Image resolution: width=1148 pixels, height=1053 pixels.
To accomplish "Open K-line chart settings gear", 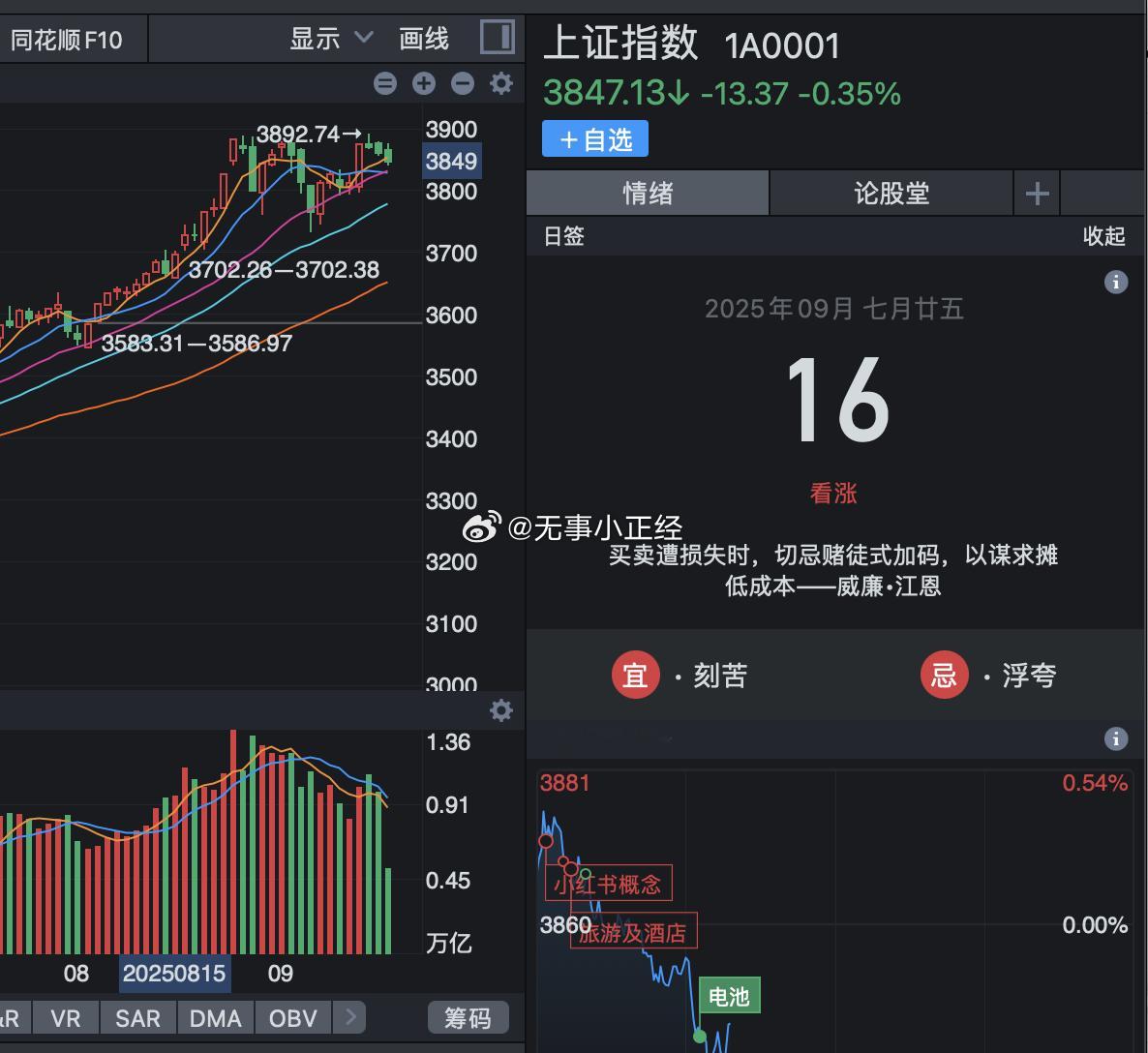I will pyautogui.click(x=500, y=83).
